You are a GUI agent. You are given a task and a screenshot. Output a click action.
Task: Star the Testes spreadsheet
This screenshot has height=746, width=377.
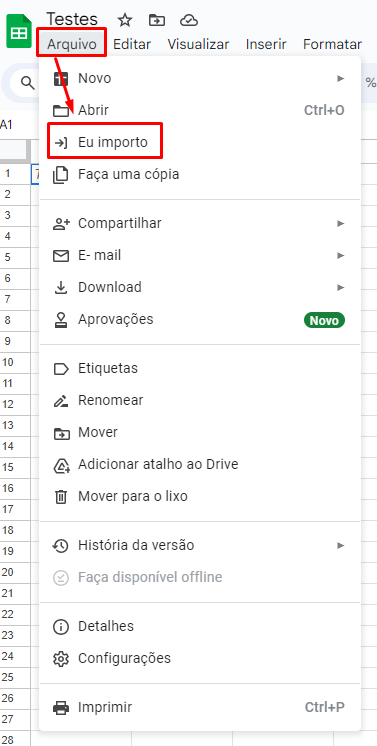[125, 20]
